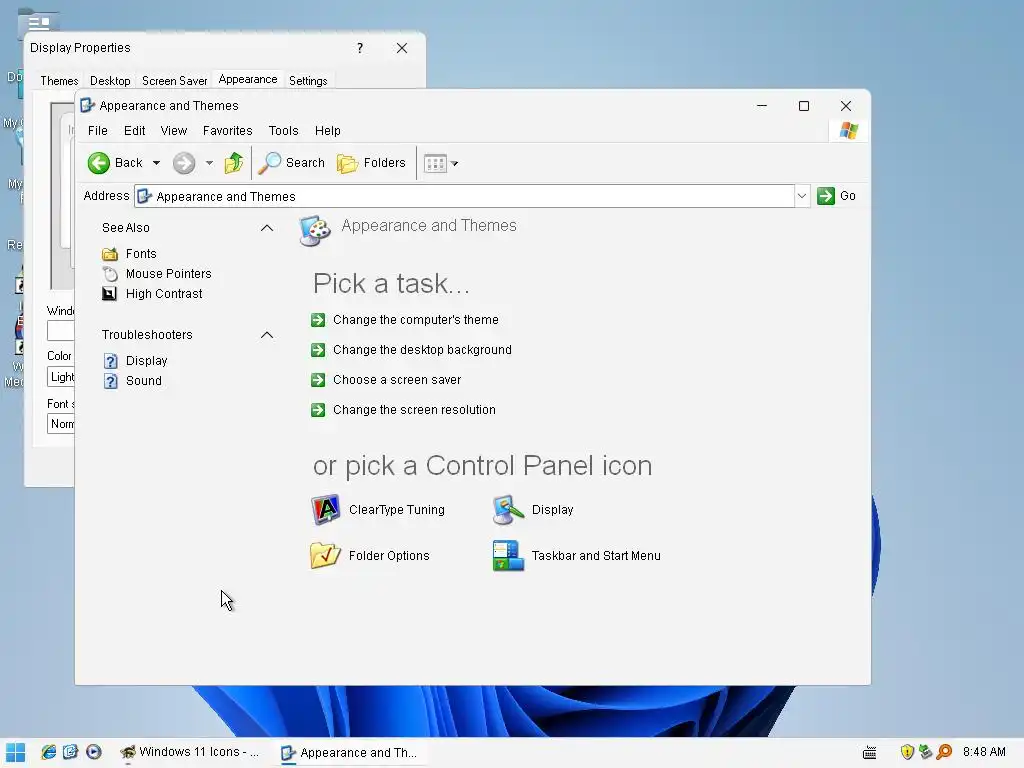
Task: Launch Windows Media Player quick launch icon
Action: coord(93,752)
